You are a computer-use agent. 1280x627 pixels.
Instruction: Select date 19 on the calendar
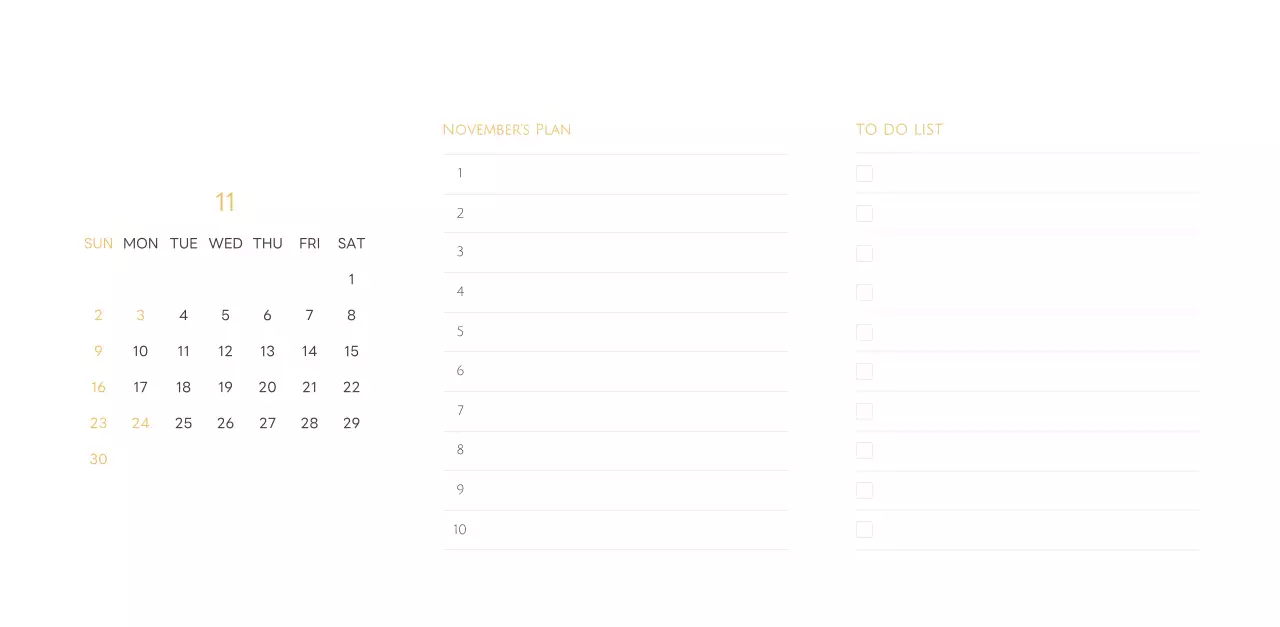[225, 387]
